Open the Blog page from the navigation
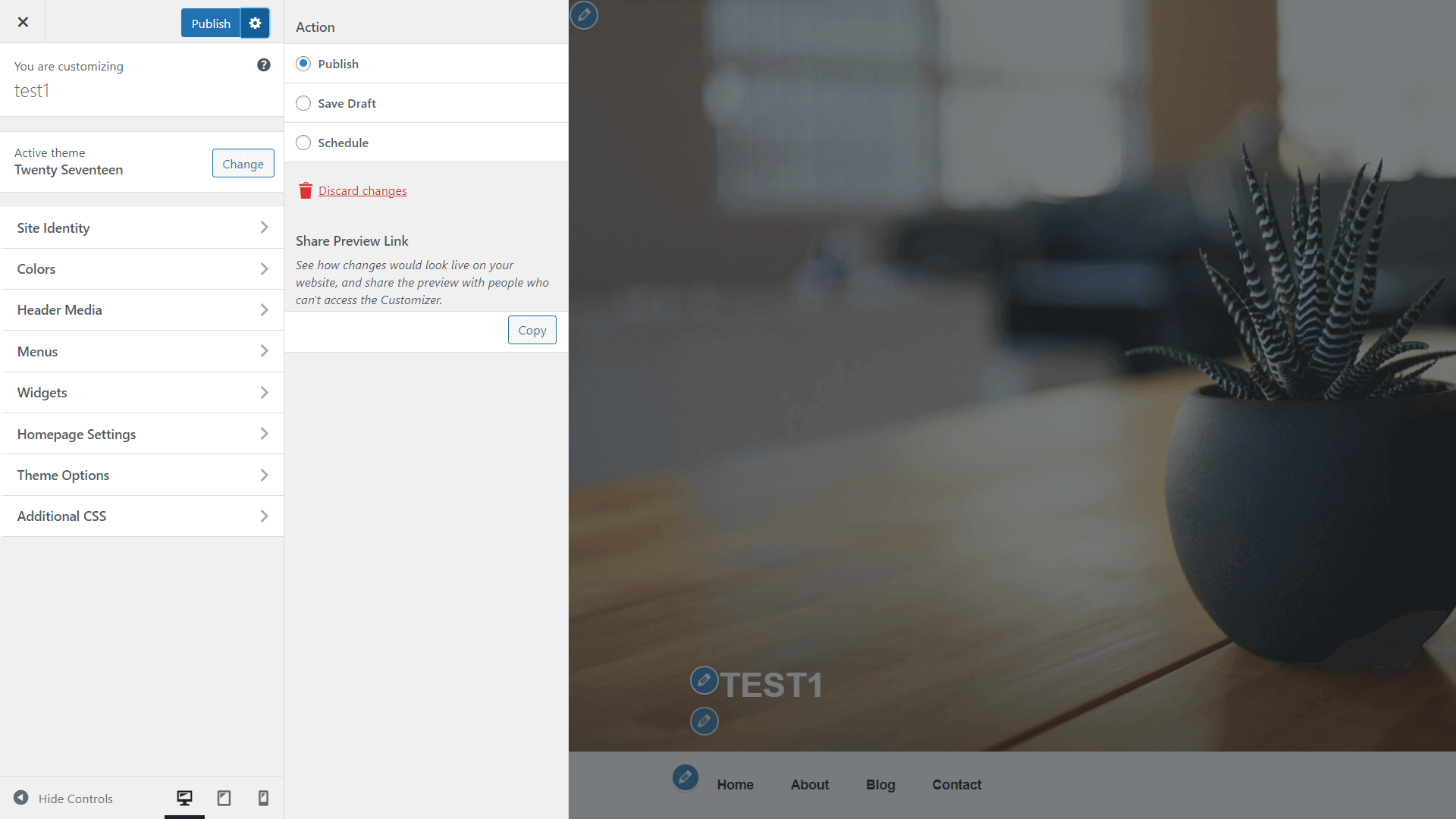 tap(880, 784)
